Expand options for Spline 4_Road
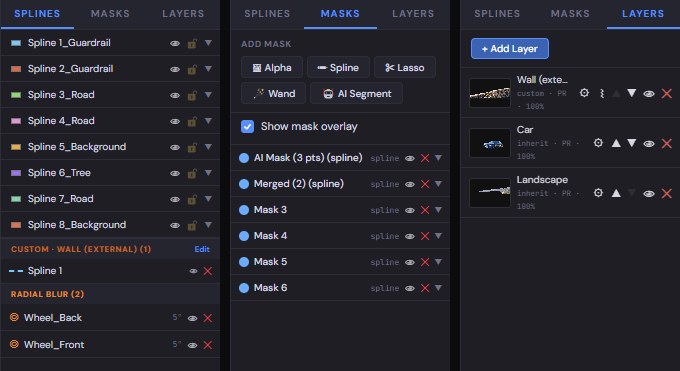Screen dimensions: 680x371 point(208,121)
